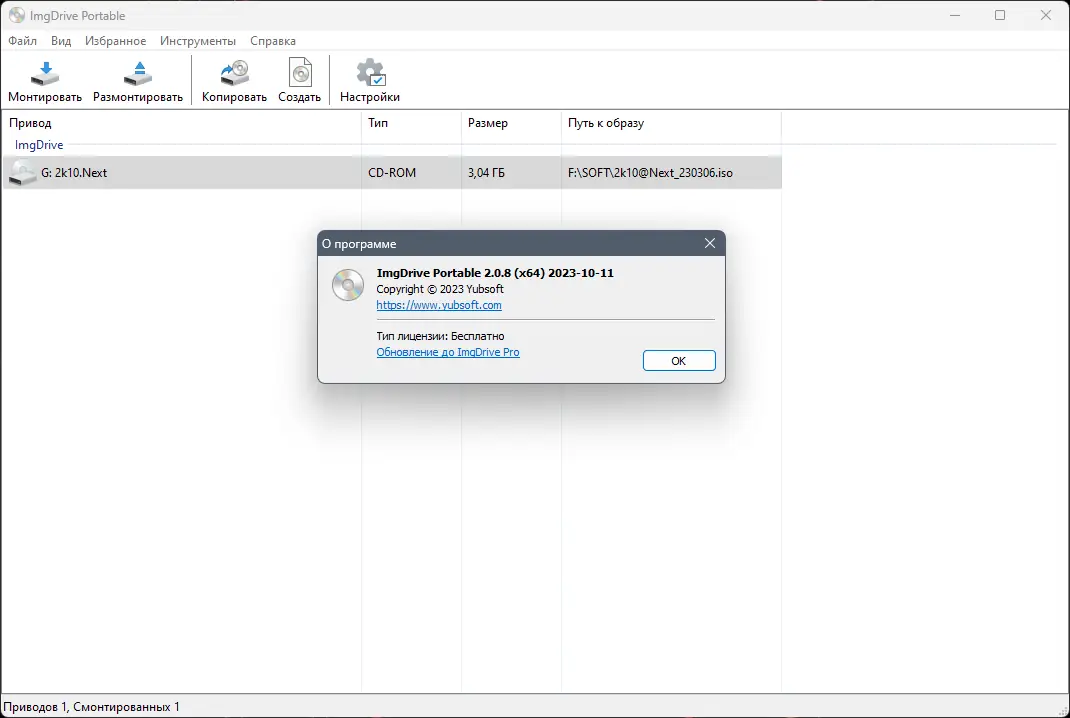Open the Справка menu

(x=273, y=41)
